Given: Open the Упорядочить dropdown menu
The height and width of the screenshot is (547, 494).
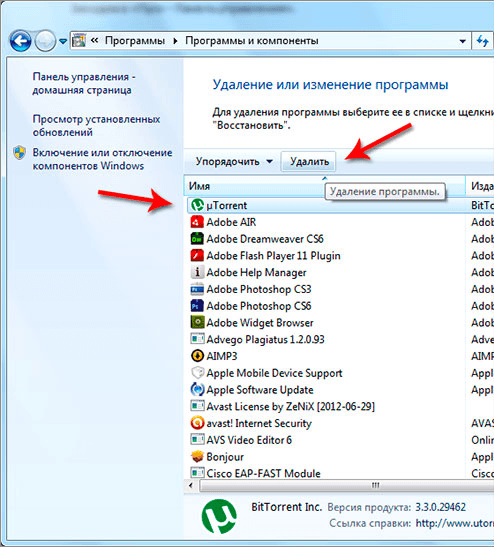Looking at the screenshot, I should [x=234, y=162].
